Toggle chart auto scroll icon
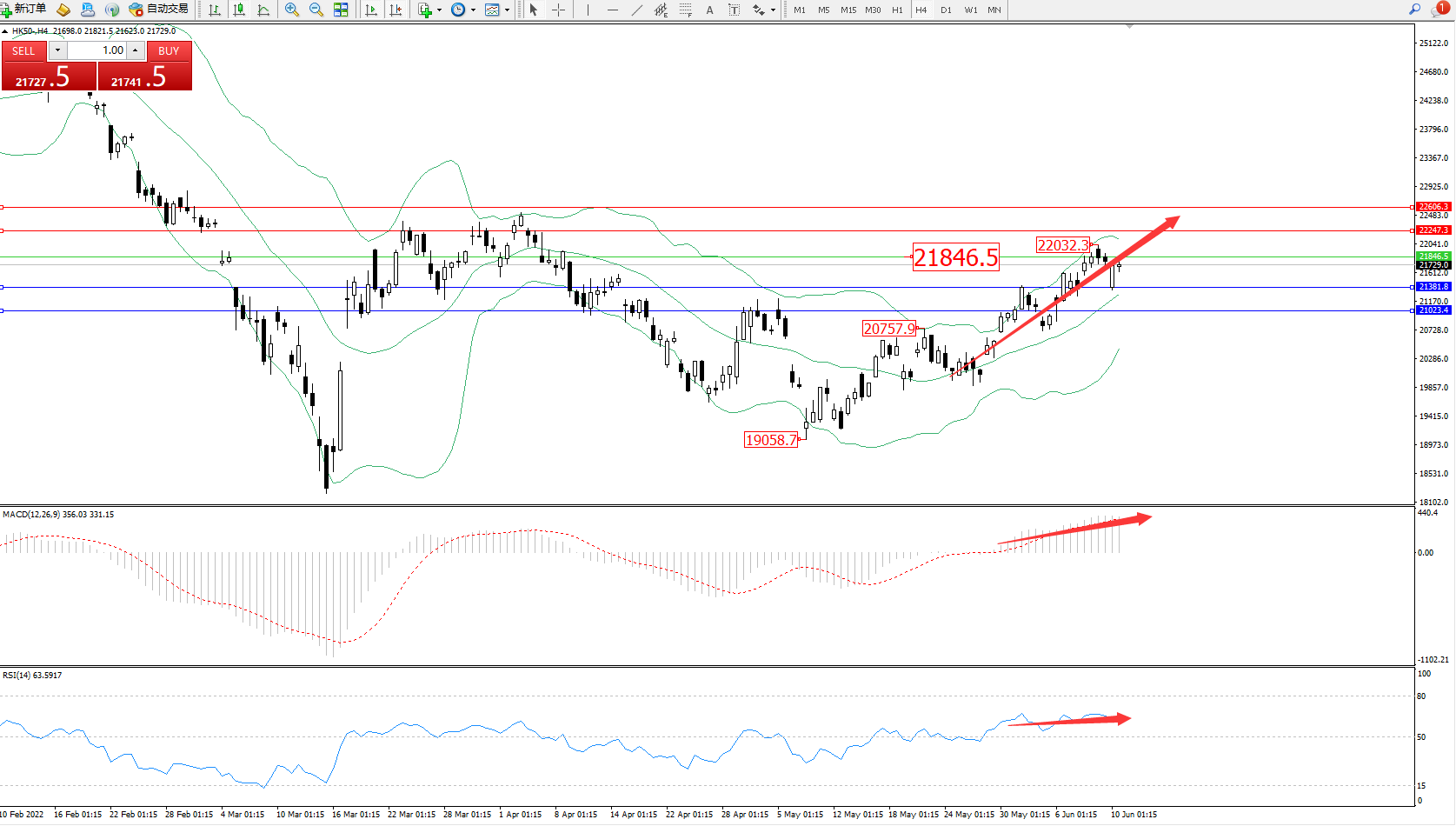 [x=371, y=10]
